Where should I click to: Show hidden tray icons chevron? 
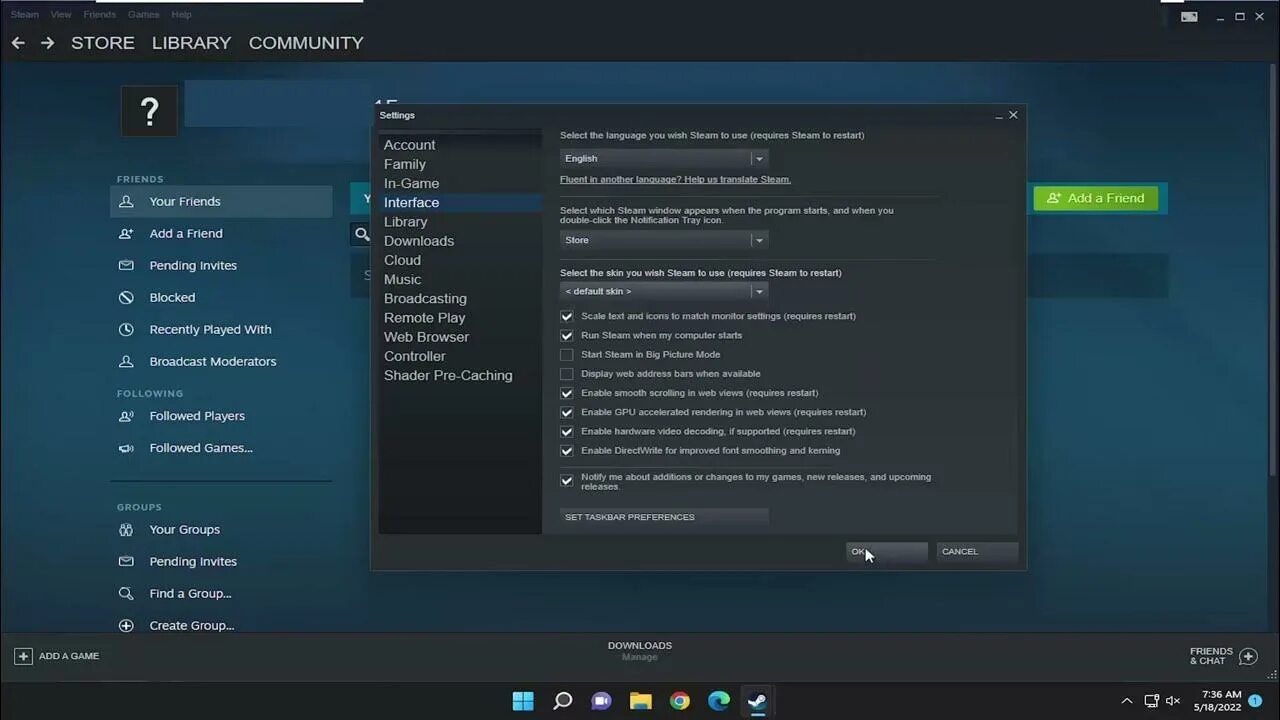pos(1127,701)
